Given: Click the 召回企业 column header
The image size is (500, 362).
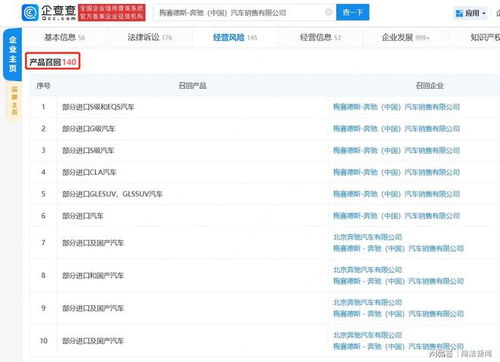Looking at the screenshot, I should coord(429,86).
